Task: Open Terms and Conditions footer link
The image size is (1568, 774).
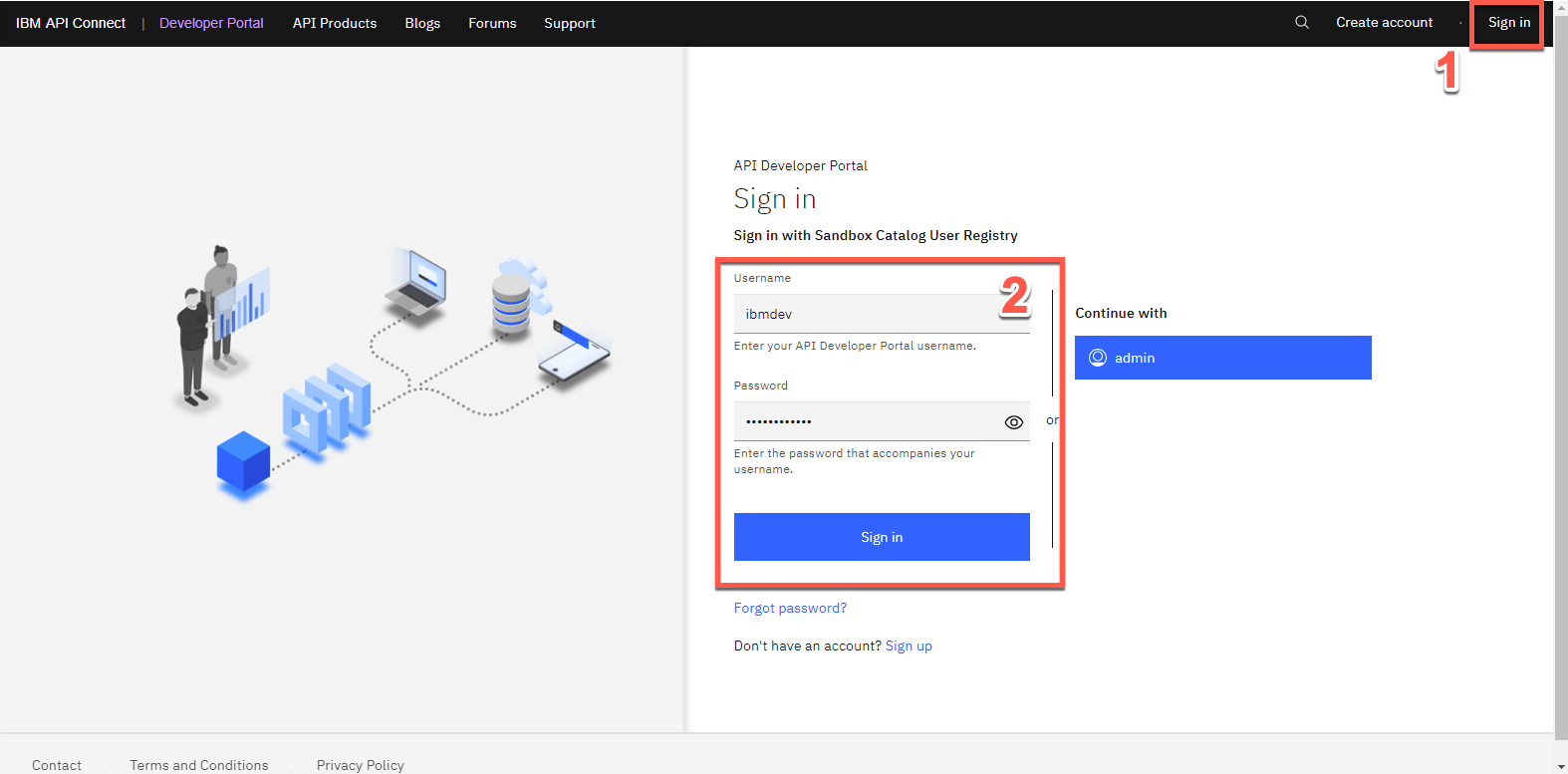Action: [x=199, y=765]
